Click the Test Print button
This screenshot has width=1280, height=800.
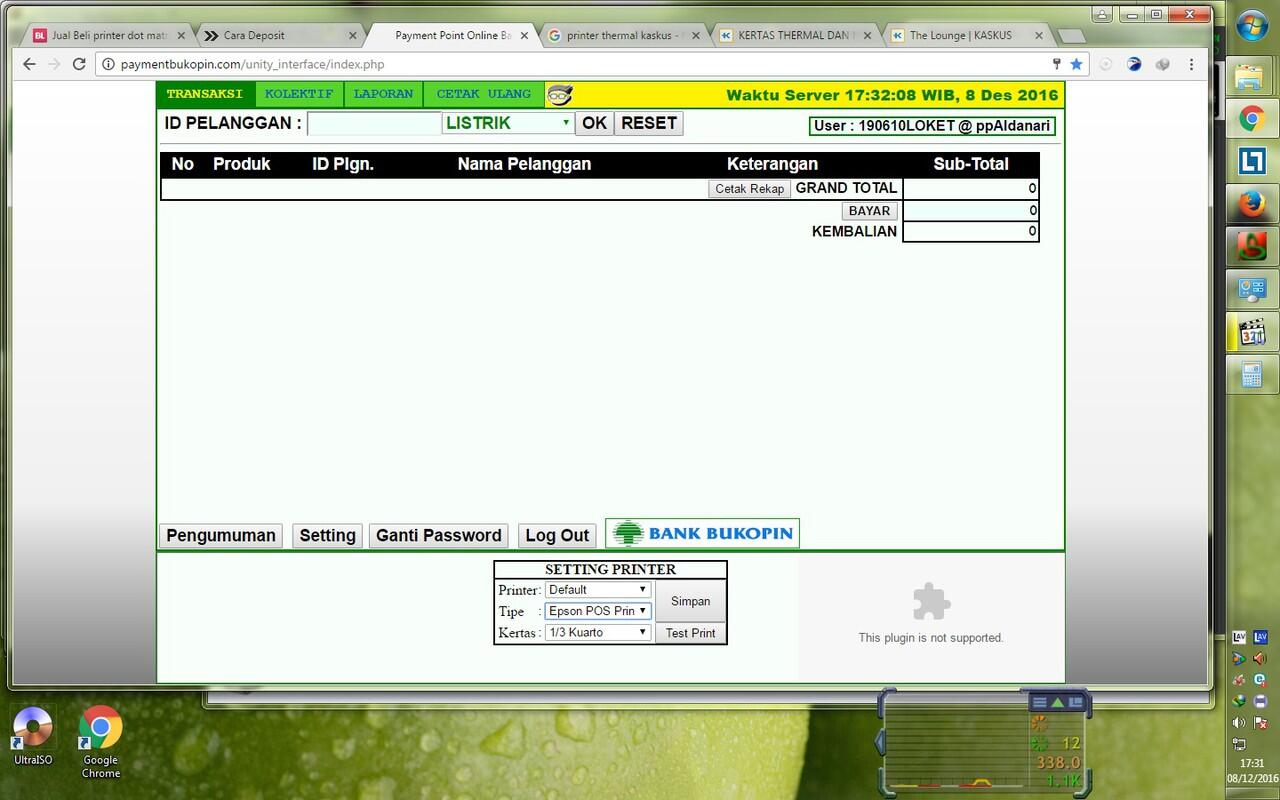[x=690, y=633]
